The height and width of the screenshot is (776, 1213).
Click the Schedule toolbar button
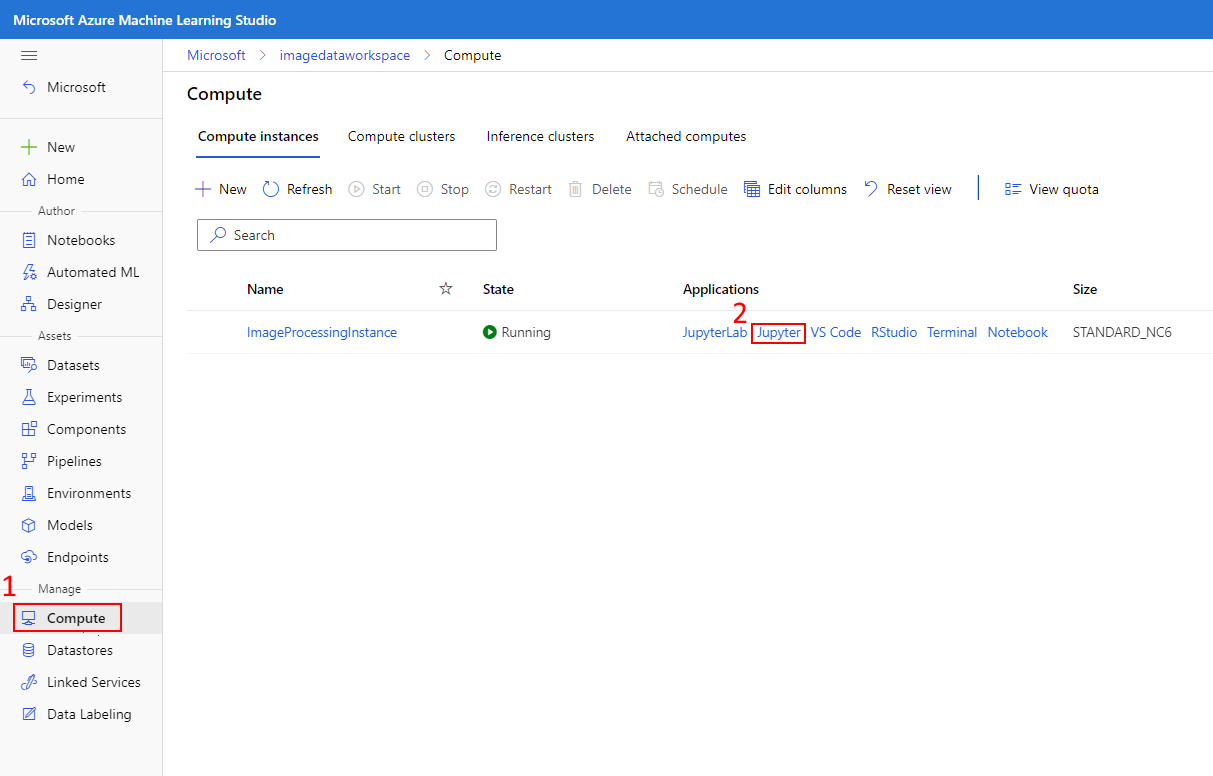[688, 189]
